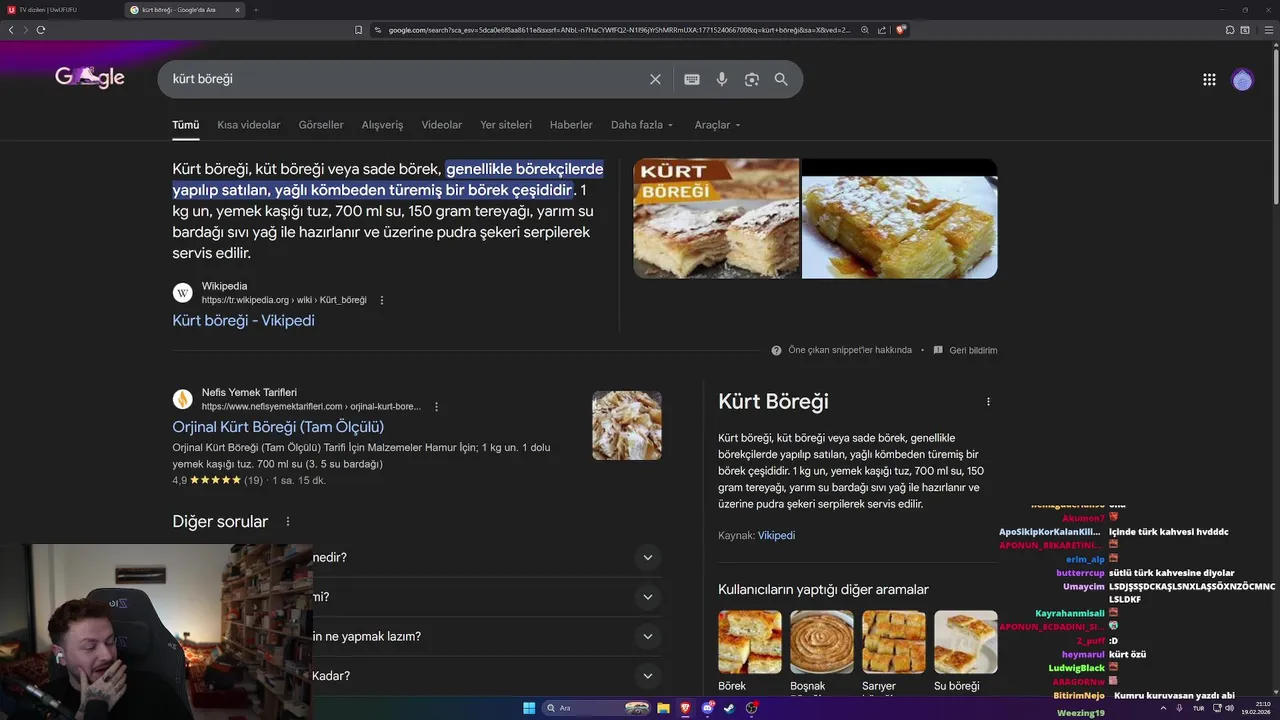
Task: Switch to the Yer siteleri tab
Action: point(506,125)
